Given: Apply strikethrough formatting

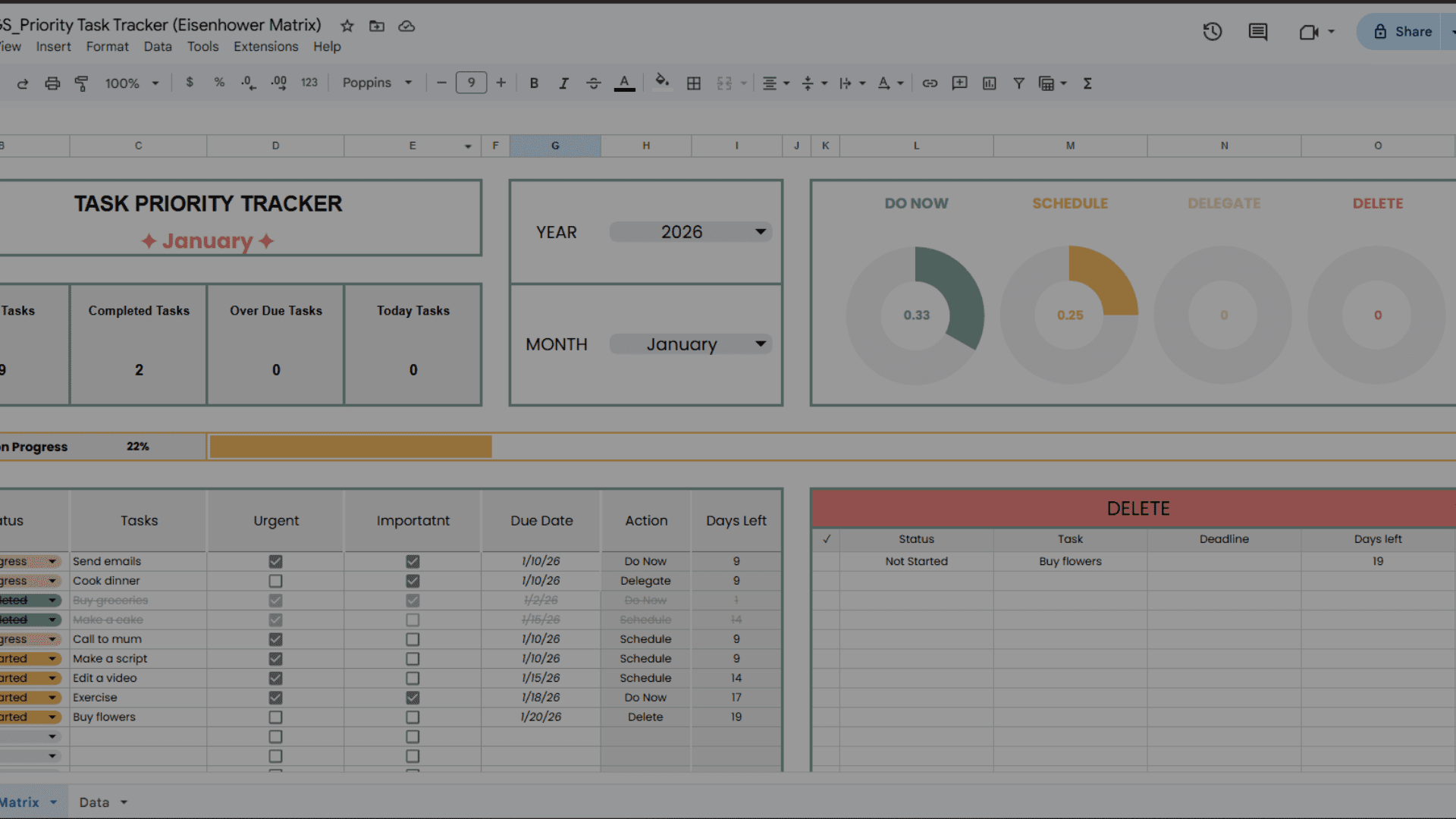Looking at the screenshot, I should tap(594, 83).
